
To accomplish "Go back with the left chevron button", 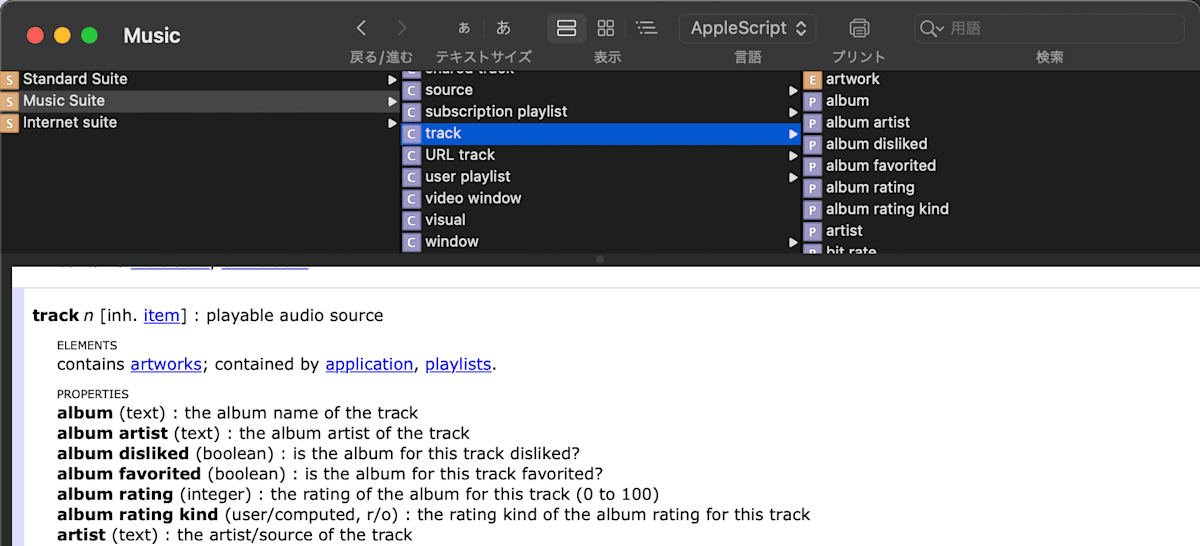I will [x=362, y=28].
